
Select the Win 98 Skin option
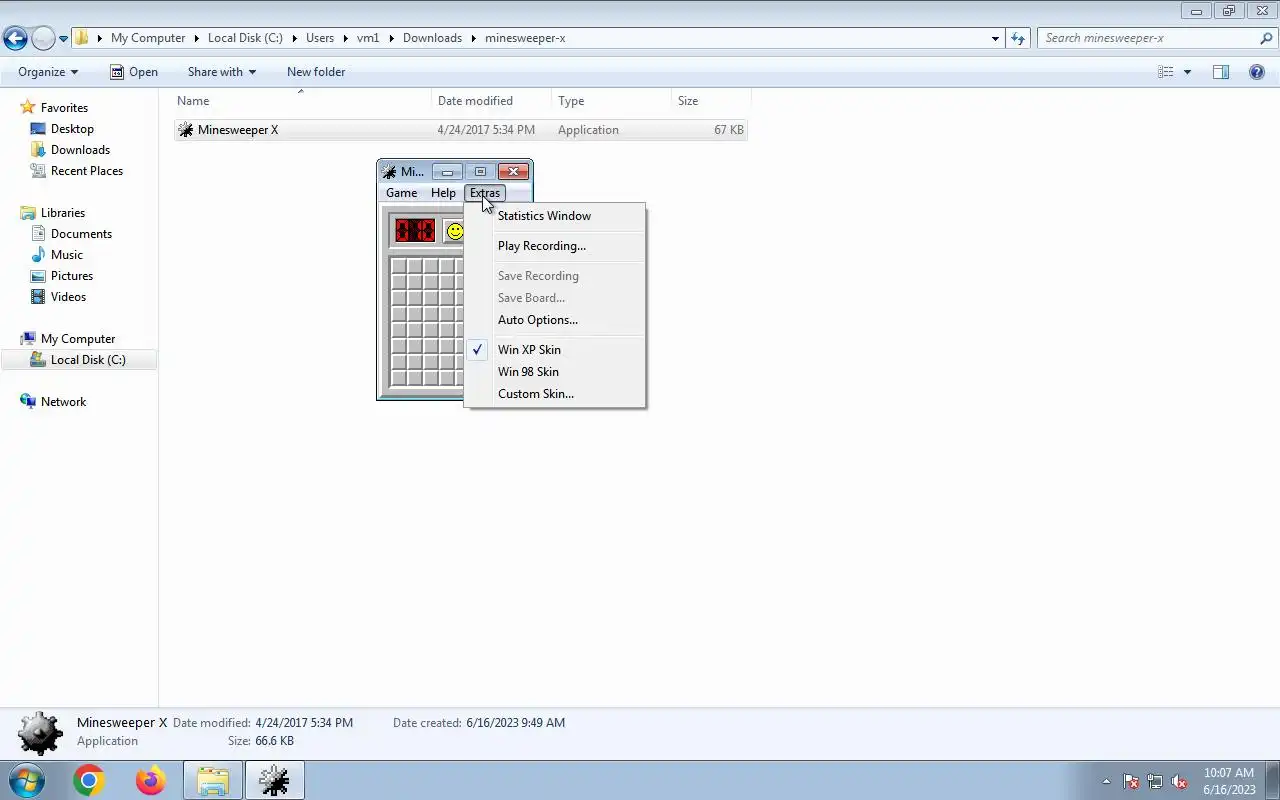click(555, 372)
